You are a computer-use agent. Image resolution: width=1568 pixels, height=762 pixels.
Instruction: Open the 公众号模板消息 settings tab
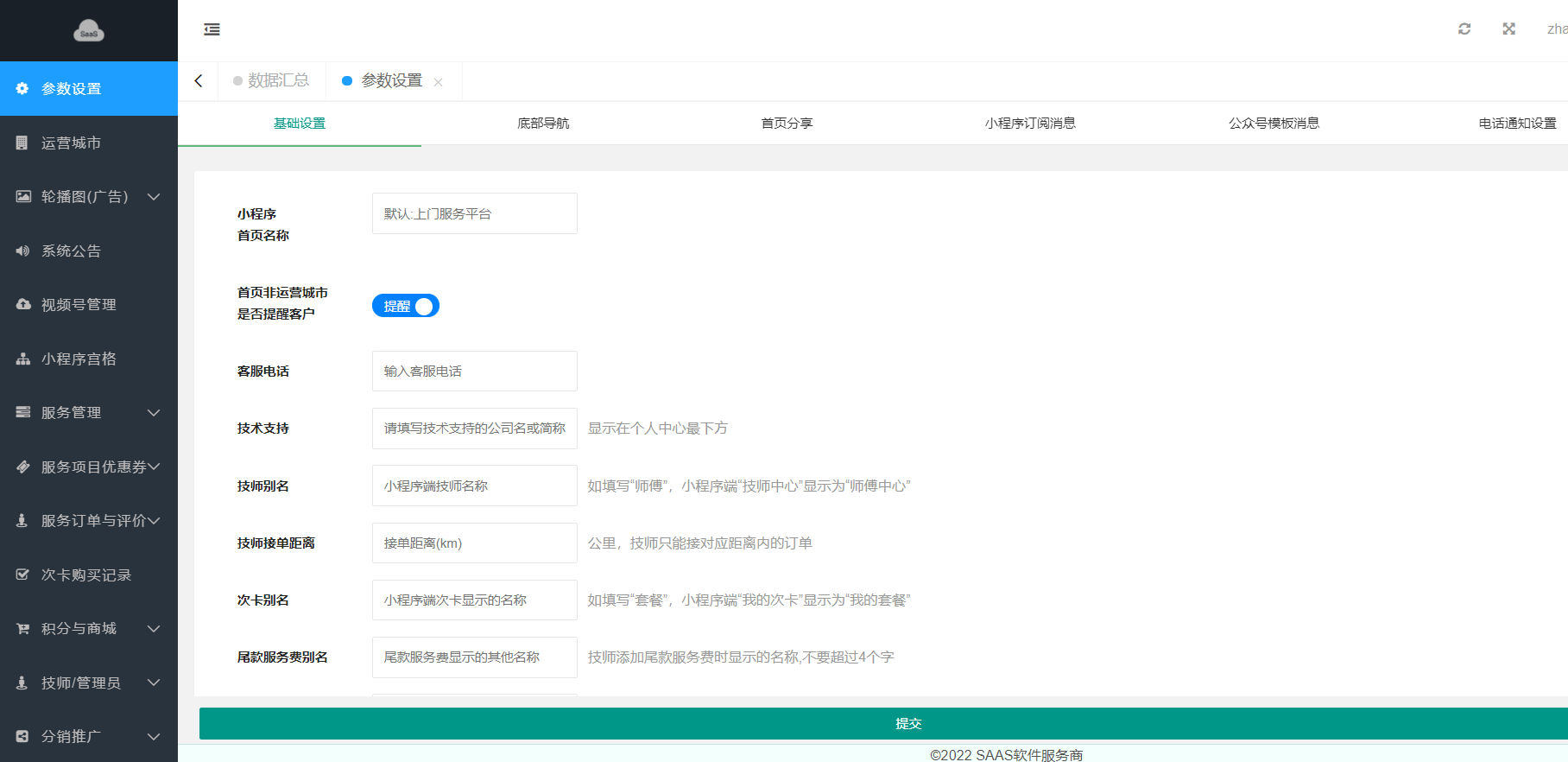tap(1274, 124)
